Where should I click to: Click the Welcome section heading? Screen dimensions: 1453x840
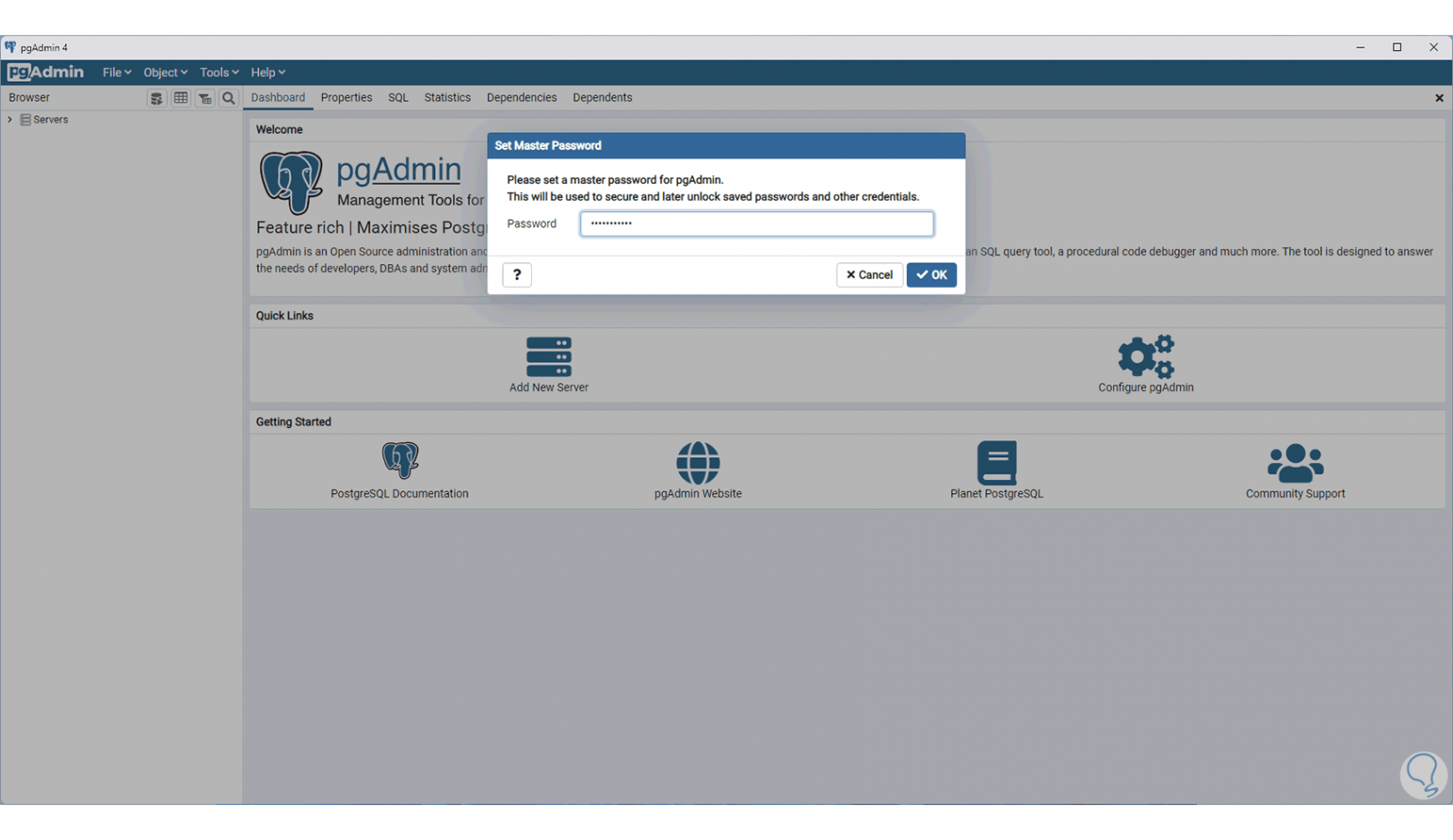pos(279,129)
